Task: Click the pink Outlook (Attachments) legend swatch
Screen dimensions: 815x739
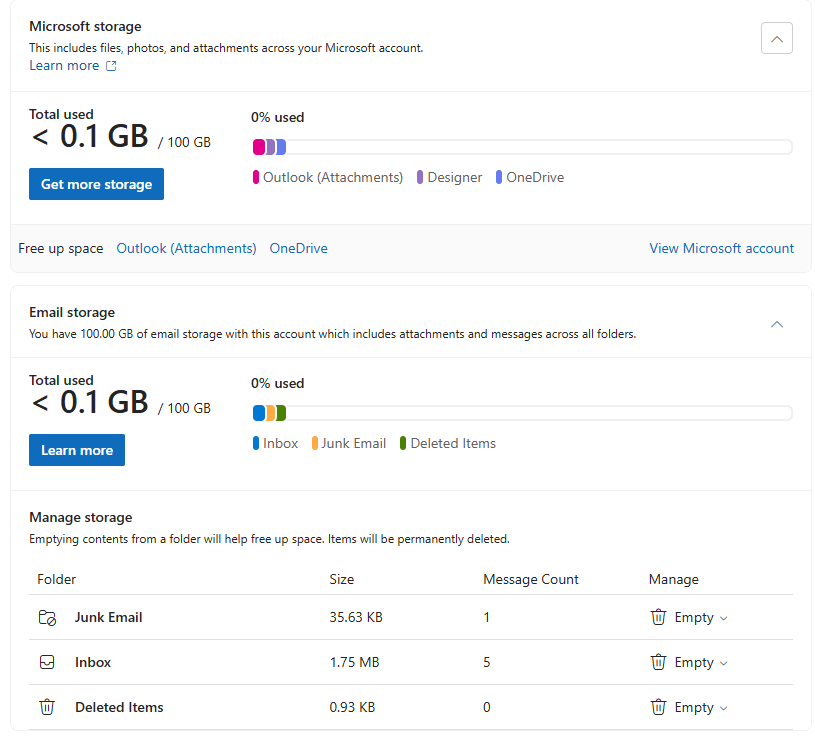Action: tap(256, 177)
